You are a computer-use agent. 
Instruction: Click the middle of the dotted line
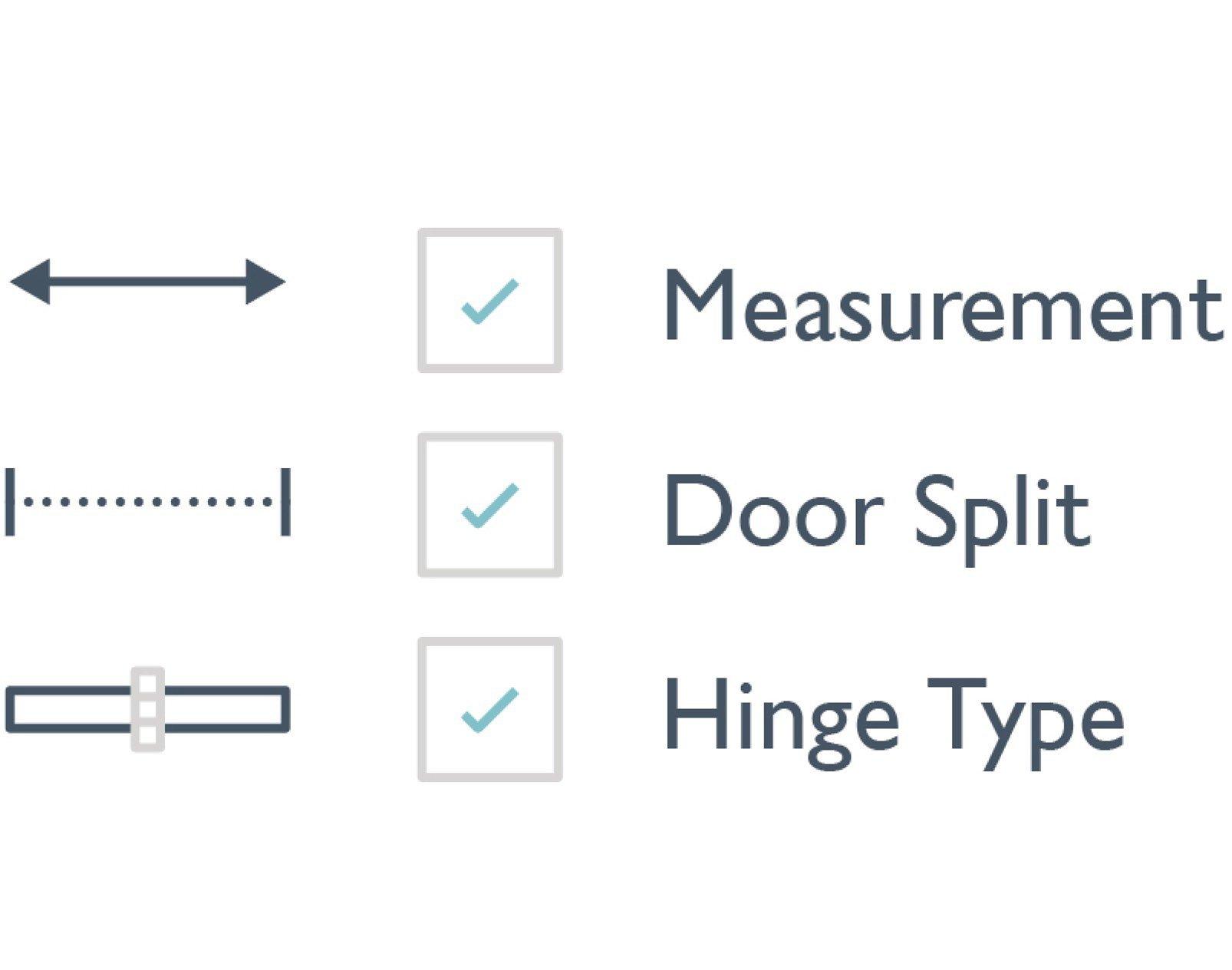pyautogui.click(x=148, y=502)
